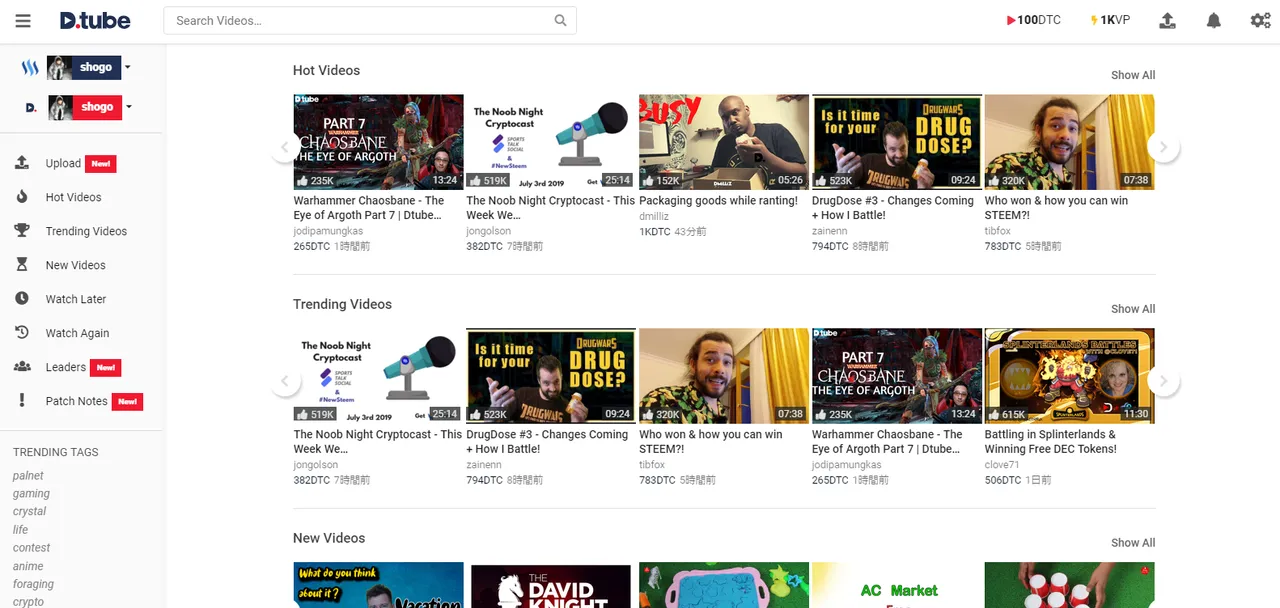The width and height of the screenshot is (1280, 608).
Task: Click the flame icon beside Hot Videos
Action: tap(22, 197)
